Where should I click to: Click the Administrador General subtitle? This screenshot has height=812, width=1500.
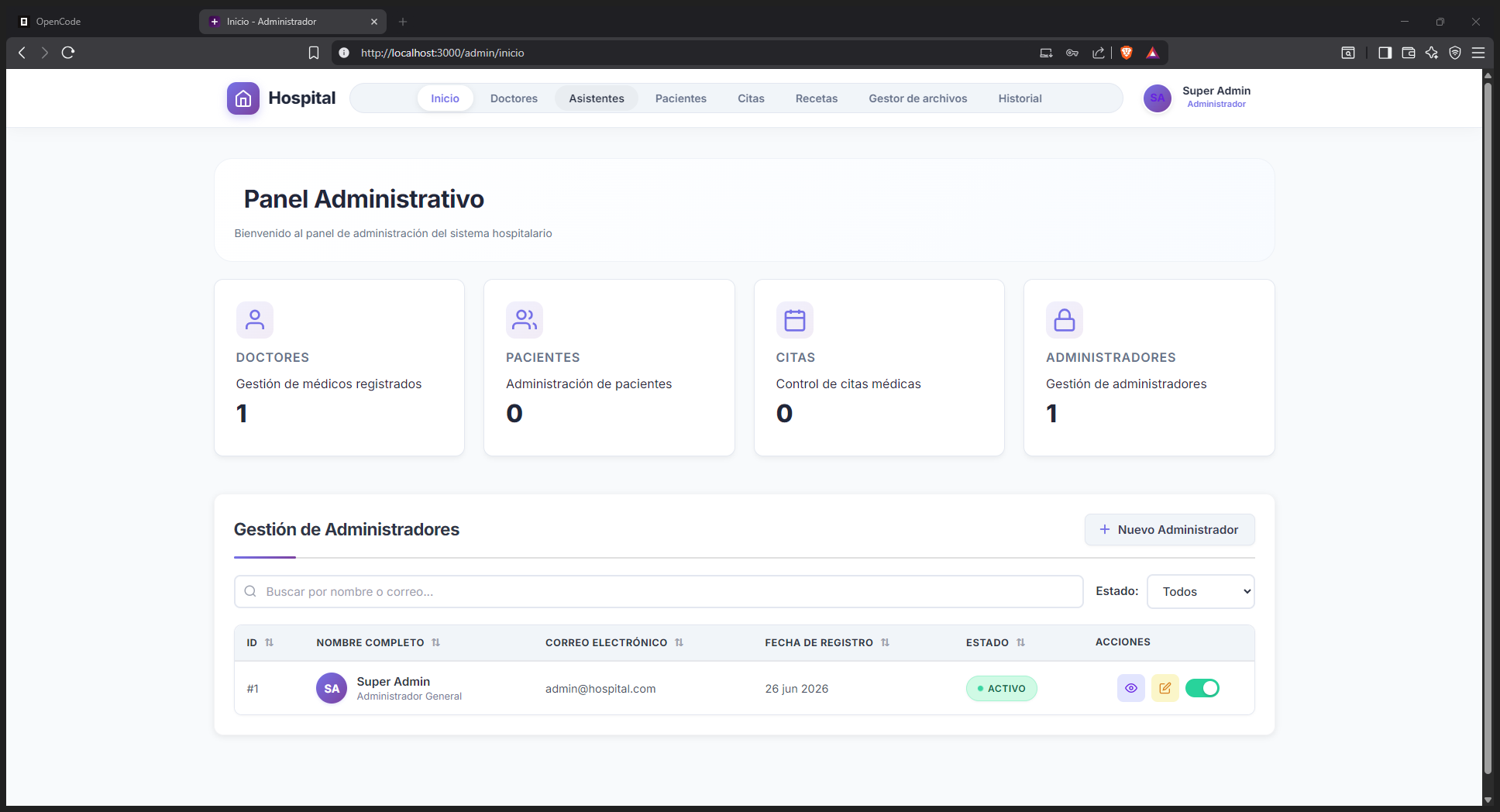pos(409,697)
